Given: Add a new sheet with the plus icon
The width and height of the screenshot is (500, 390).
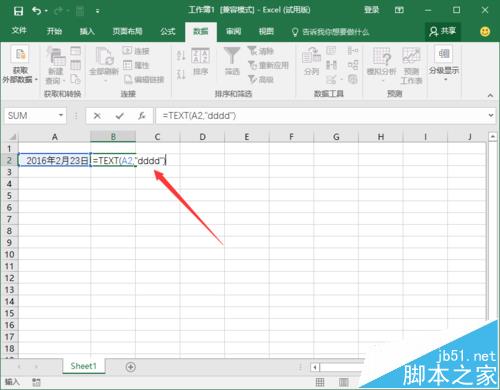Looking at the screenshot, I should 131,367.
